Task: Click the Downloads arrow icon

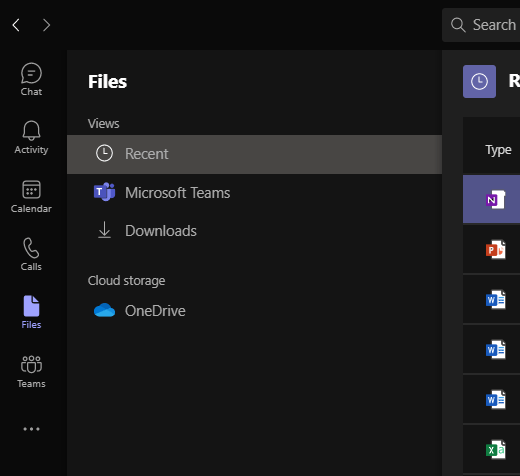Action: click(x=104, y=230)
